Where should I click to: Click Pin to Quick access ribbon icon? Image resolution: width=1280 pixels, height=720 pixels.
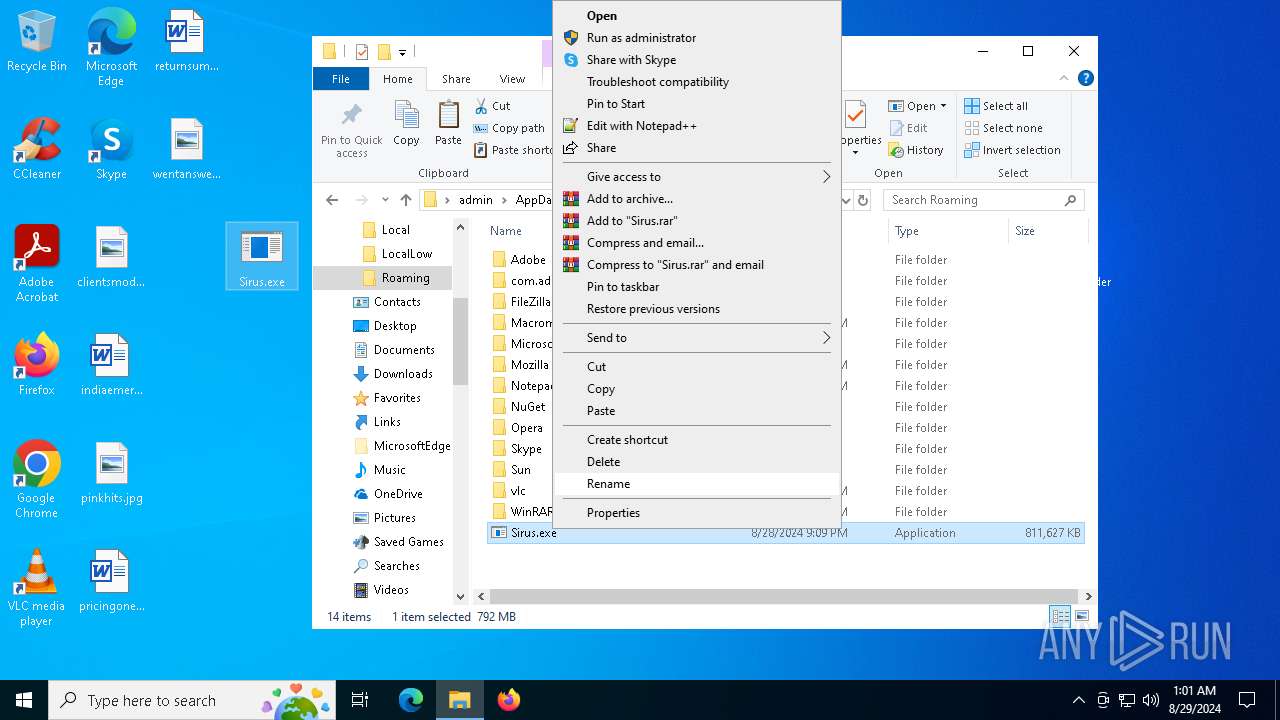[x=352, y=129]
